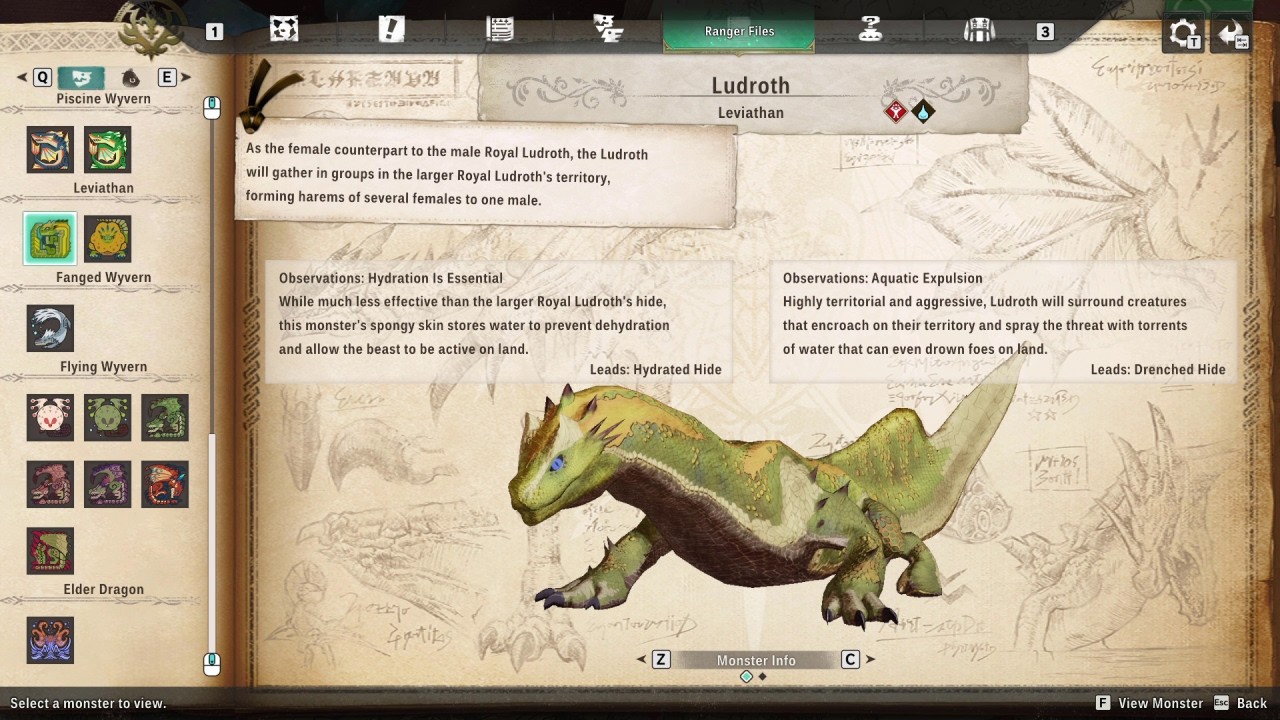Click the Flying Wyvern category header
Viewport: 1280px width, 720px height.
click(103, 366)
